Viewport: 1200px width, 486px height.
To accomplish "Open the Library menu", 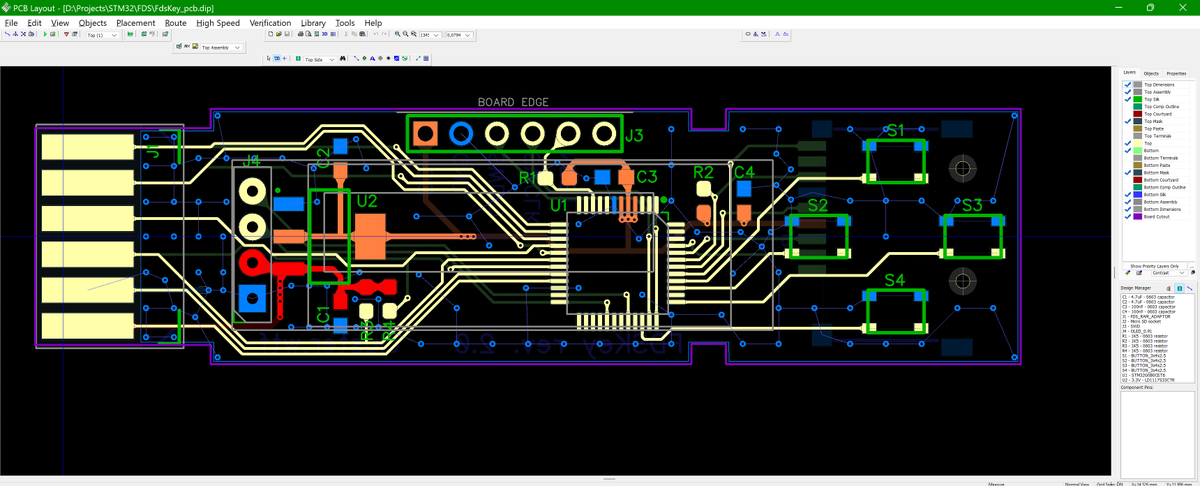I will [313, 22].
